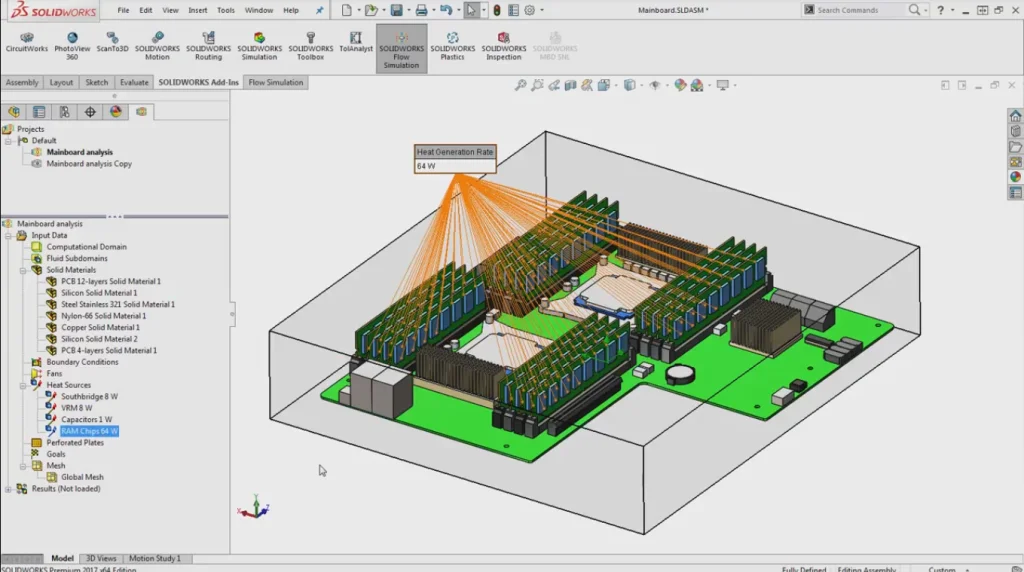Launch PhotoView 360 add-in
Screen dimensions: 1024x572
click(72, 46)
